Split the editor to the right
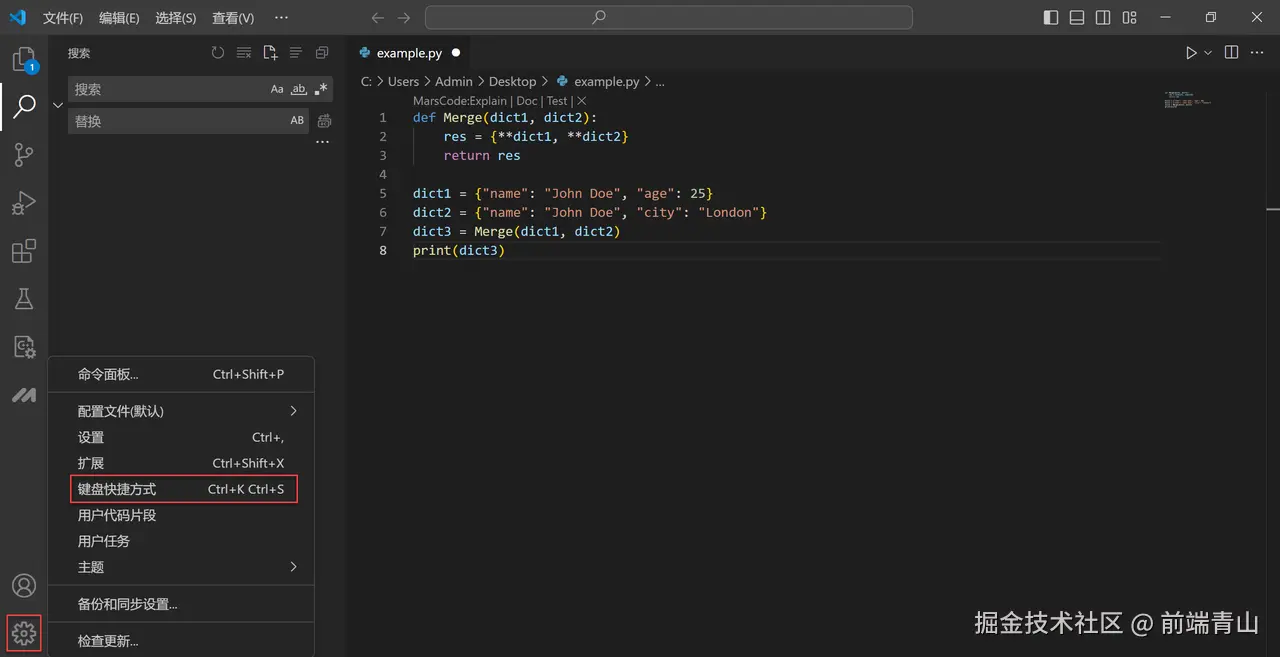Image resolution: width=1280 pixels, height=657 pixels. tap(1232, 53)
